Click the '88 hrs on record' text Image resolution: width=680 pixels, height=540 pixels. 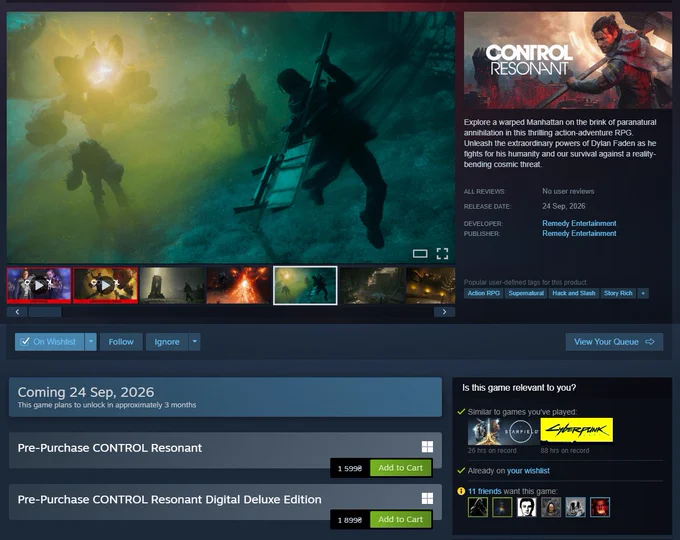point(565,451)
